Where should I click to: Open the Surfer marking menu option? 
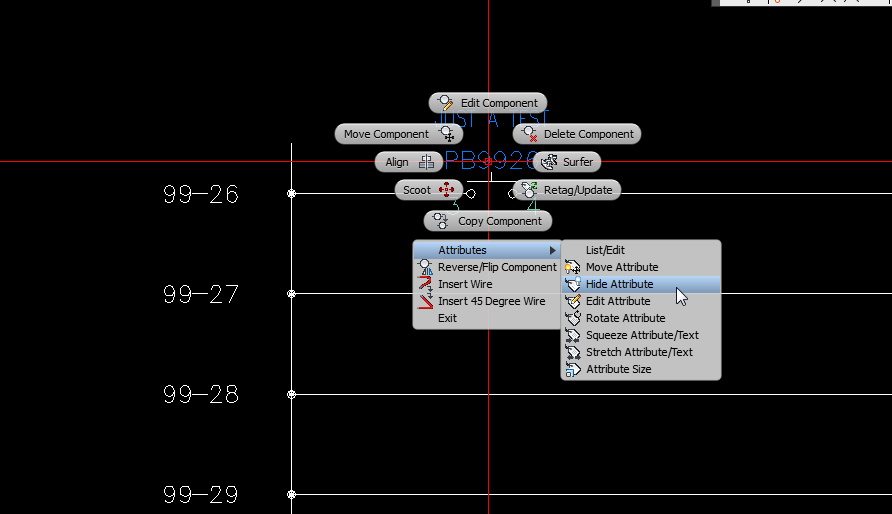[x=567, y=162]
